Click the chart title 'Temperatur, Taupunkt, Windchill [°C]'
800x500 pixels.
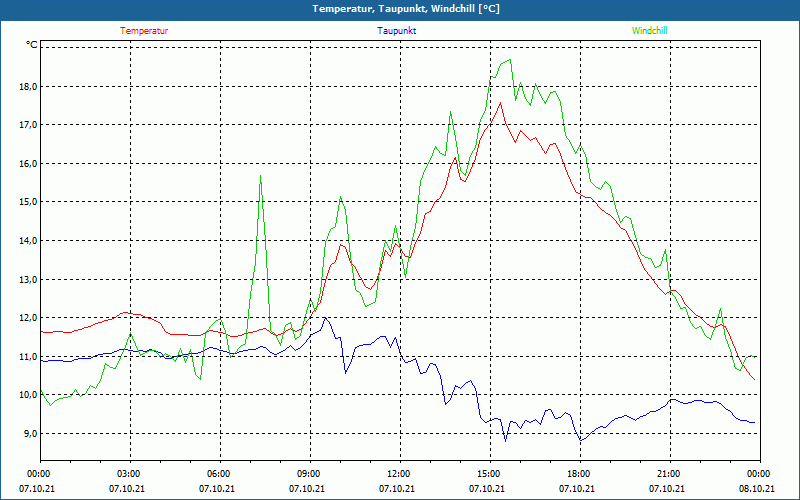(x=406, y=9)
